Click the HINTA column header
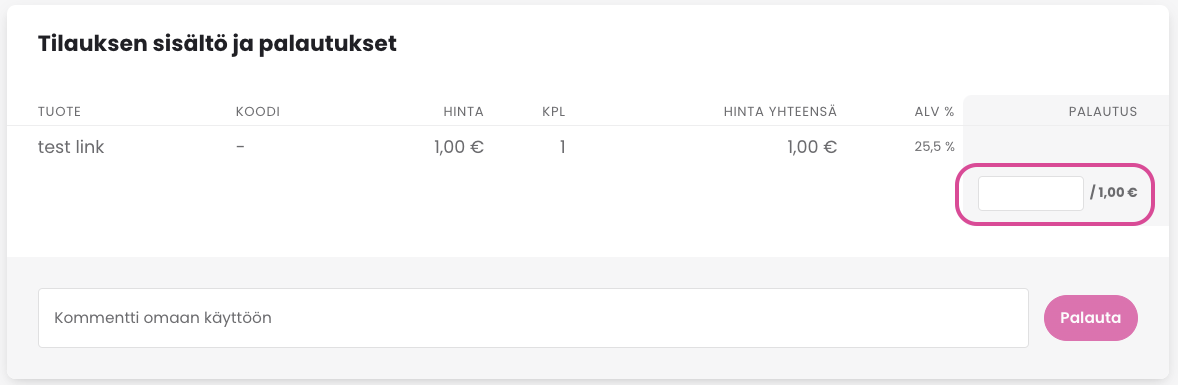Viewport: 1178px width, 385px height. 464,112
